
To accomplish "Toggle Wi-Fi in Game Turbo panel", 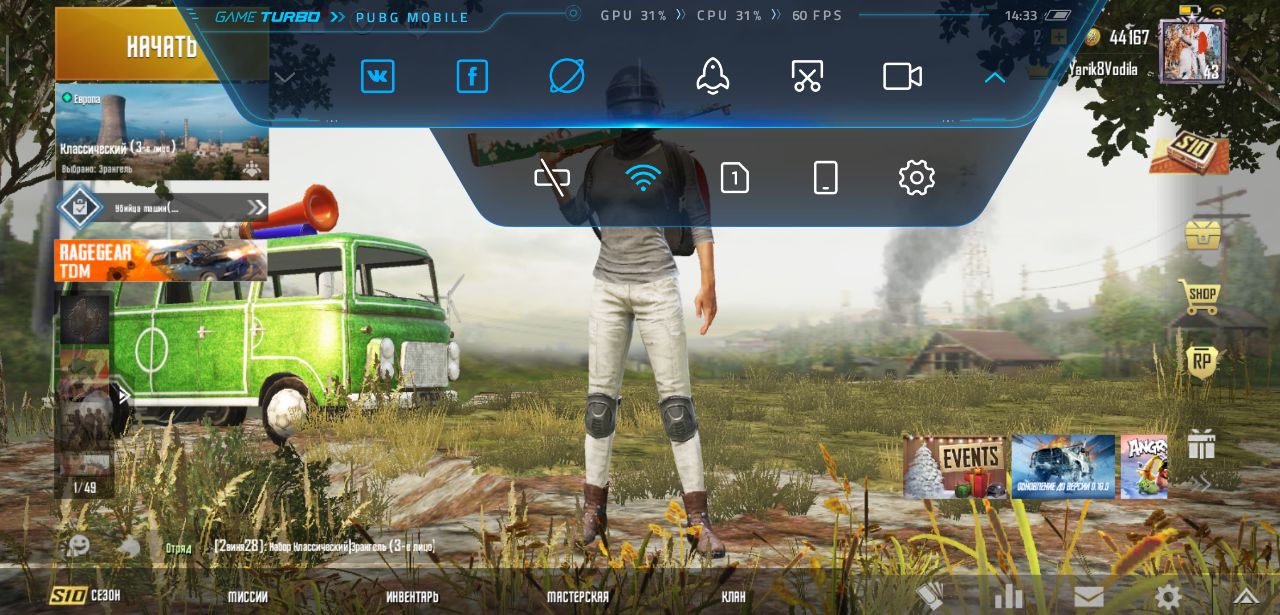I will (x=643, y=178).
